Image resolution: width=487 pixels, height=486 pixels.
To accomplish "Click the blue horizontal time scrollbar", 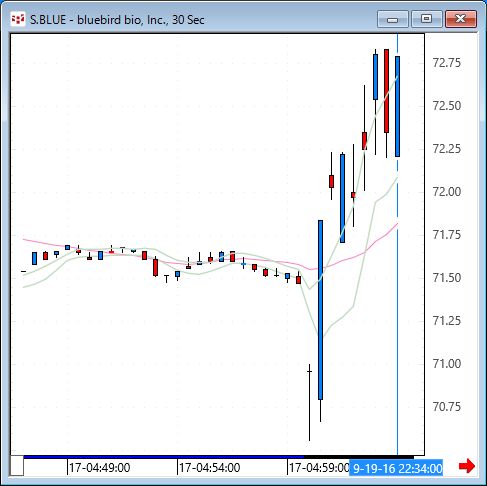I will click(x=164, y=457).
